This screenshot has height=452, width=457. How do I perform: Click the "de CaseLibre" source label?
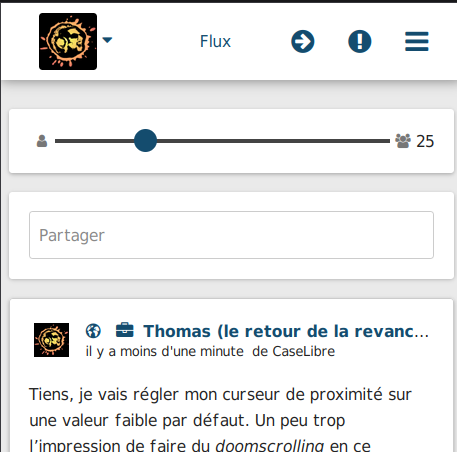coord(293,352)
